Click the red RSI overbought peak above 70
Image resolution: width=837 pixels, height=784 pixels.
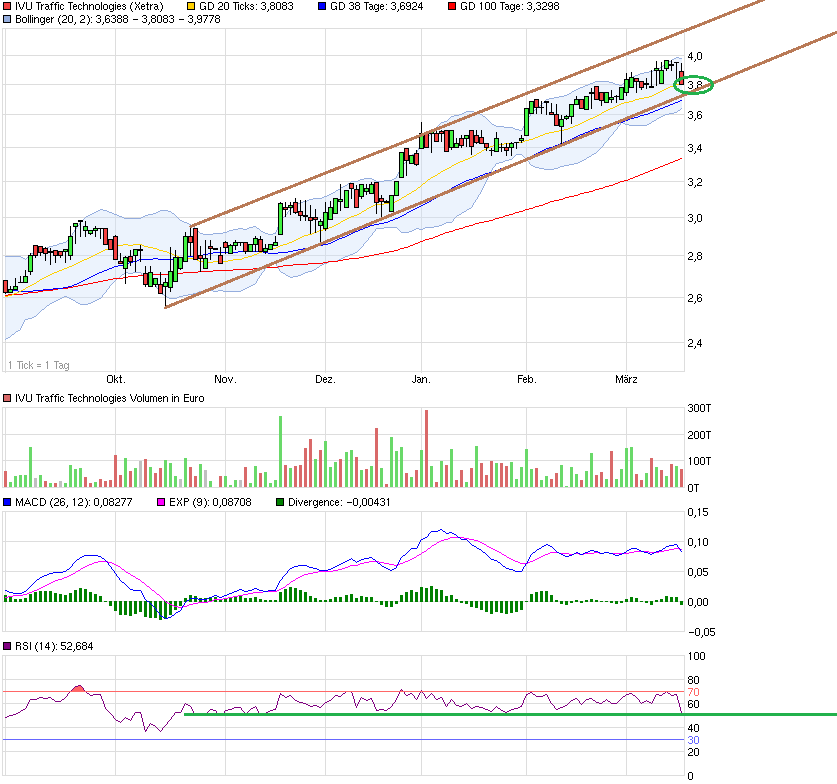click(78, 688)
